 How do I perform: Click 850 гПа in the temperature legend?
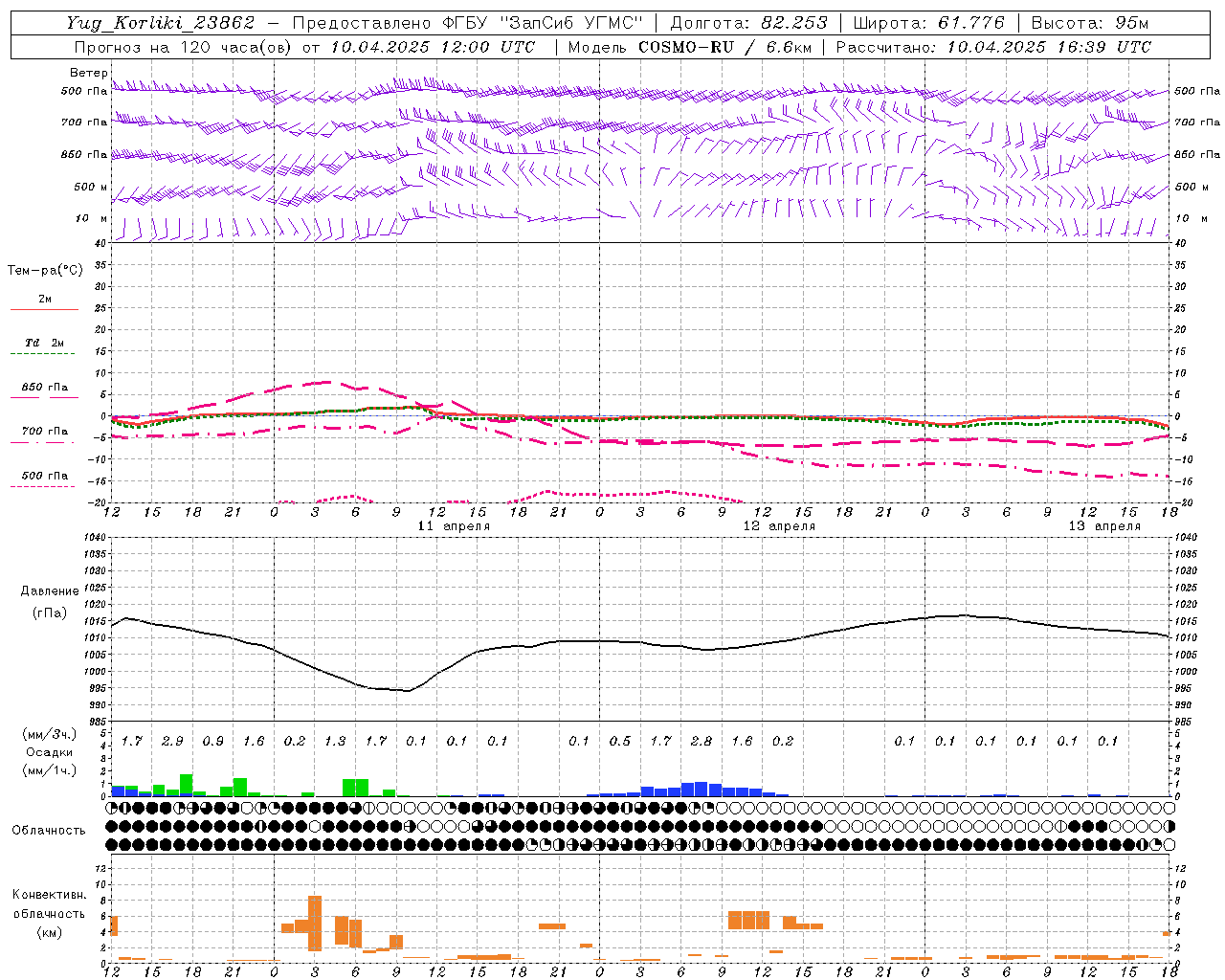tap(45, 388)
